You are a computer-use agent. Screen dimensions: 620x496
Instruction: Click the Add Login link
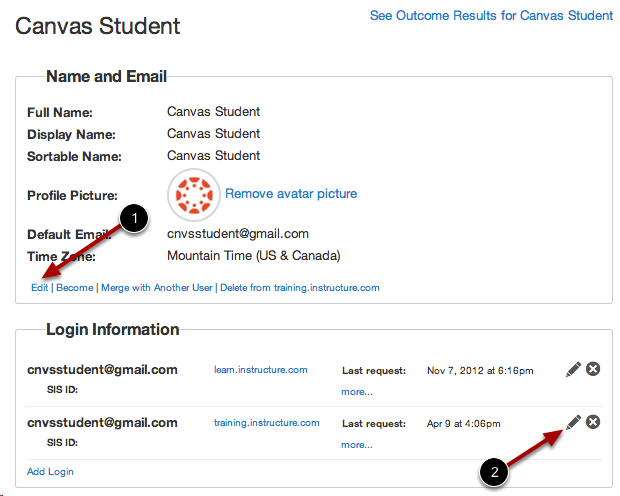50,471
